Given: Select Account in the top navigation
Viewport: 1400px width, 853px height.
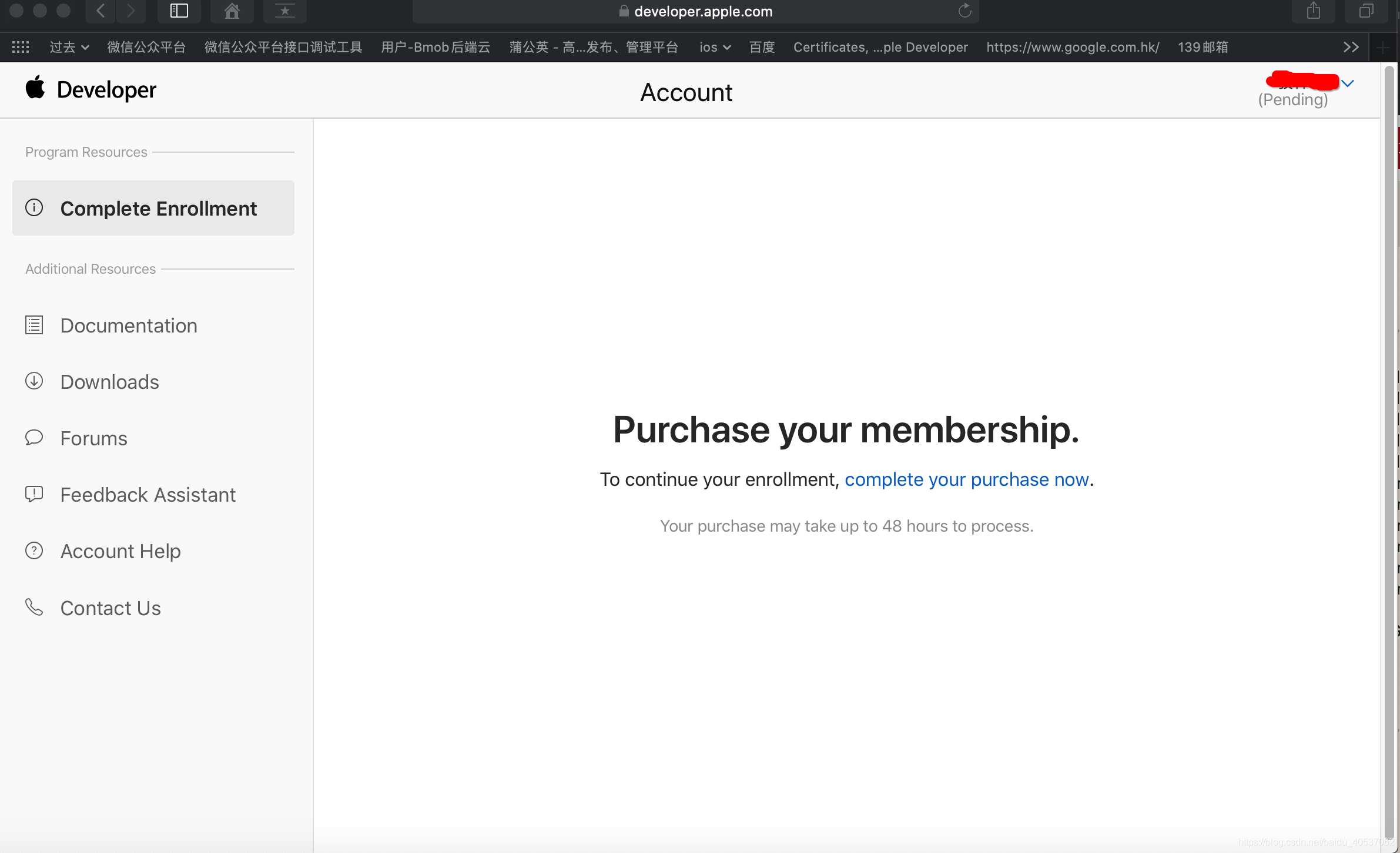Looking at the screenshot, I should click(x=686, y=92).
